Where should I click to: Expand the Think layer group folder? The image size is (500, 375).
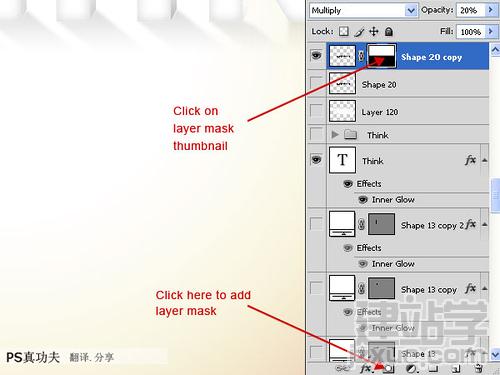(335, 135)
